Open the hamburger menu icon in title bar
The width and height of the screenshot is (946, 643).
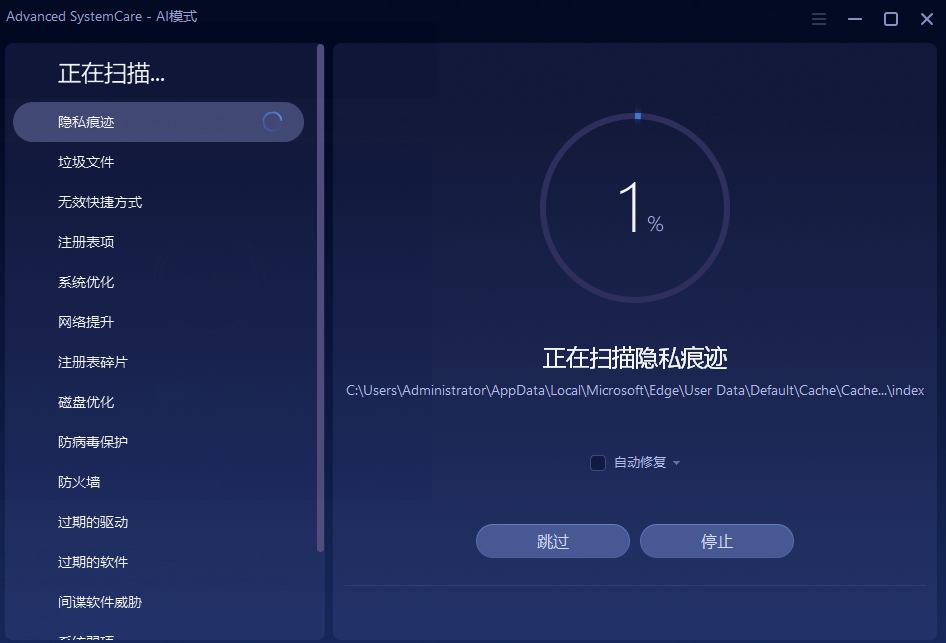tap(819, 19)
